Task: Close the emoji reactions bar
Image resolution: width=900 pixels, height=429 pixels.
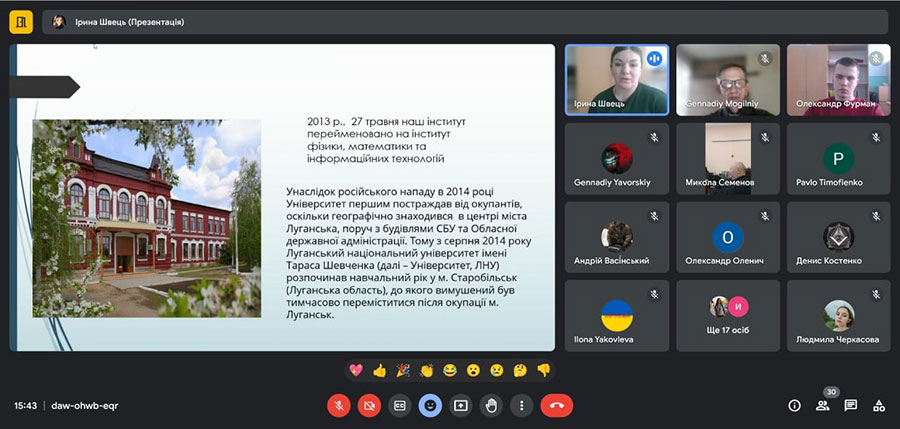Action: click(x=430, y=405)
